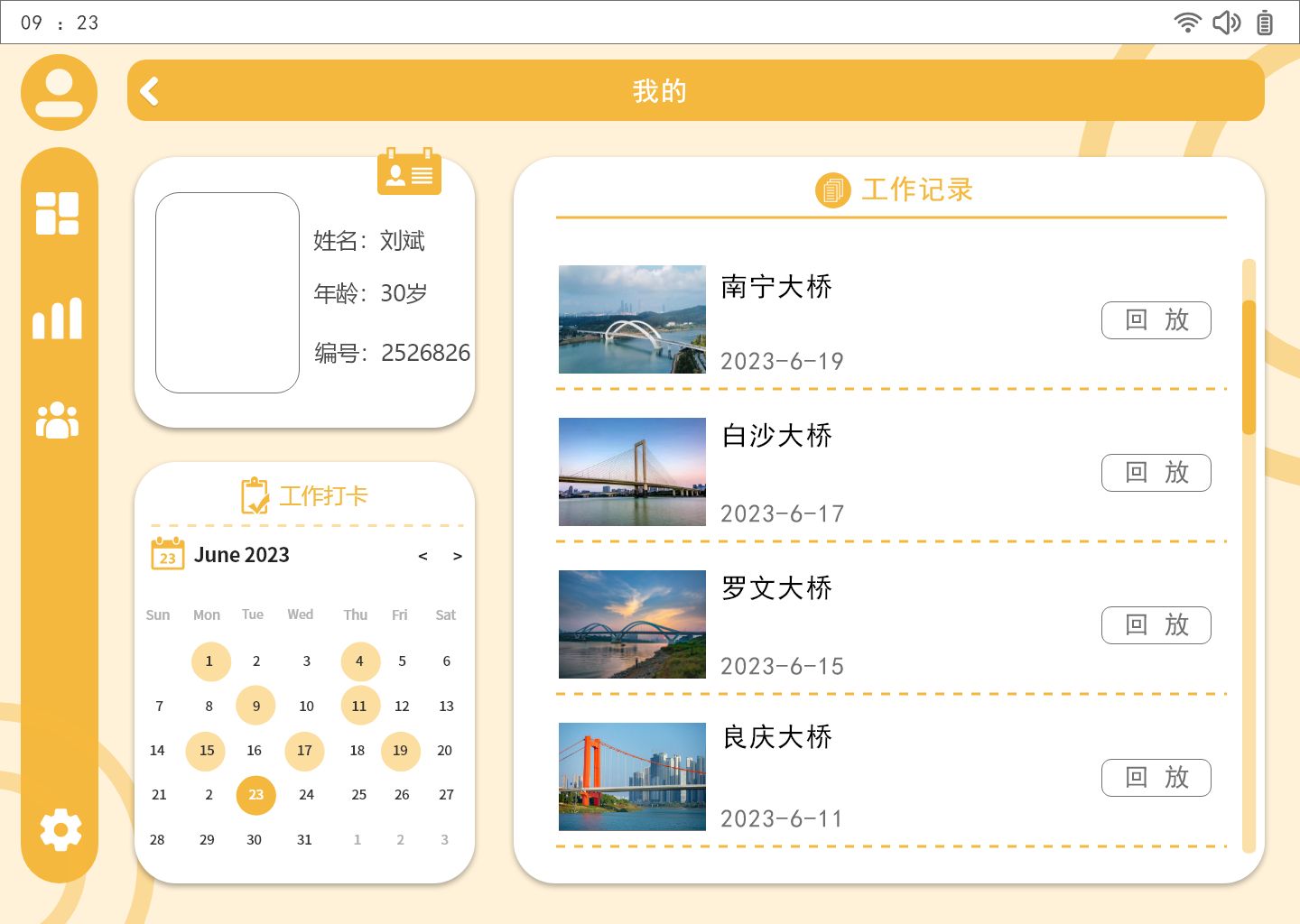Viewport: 1300px width, 924px height.
Task: Click the Thu weekday header
Action: [356, 615]
